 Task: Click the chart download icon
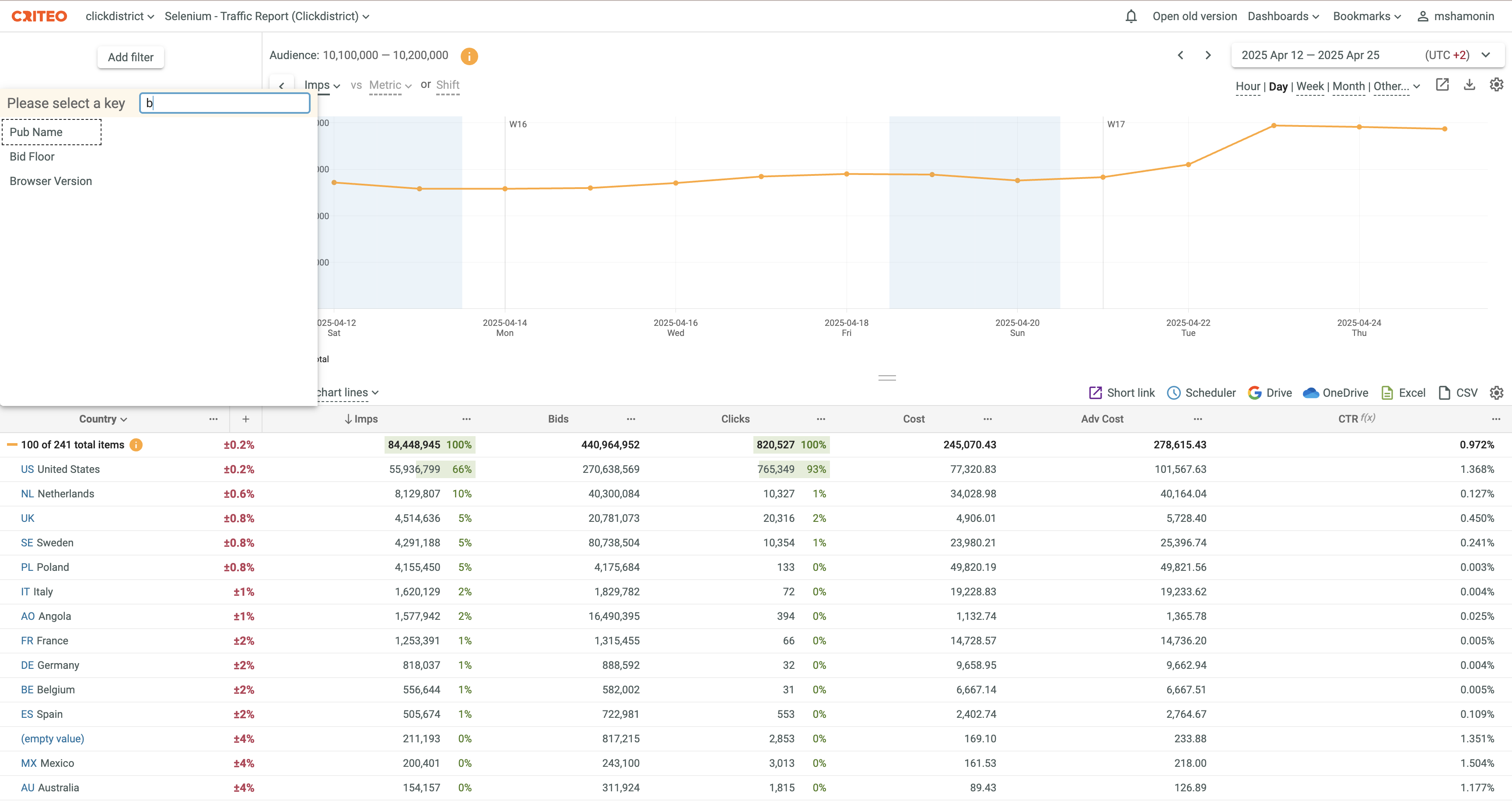pos(1469,85)
